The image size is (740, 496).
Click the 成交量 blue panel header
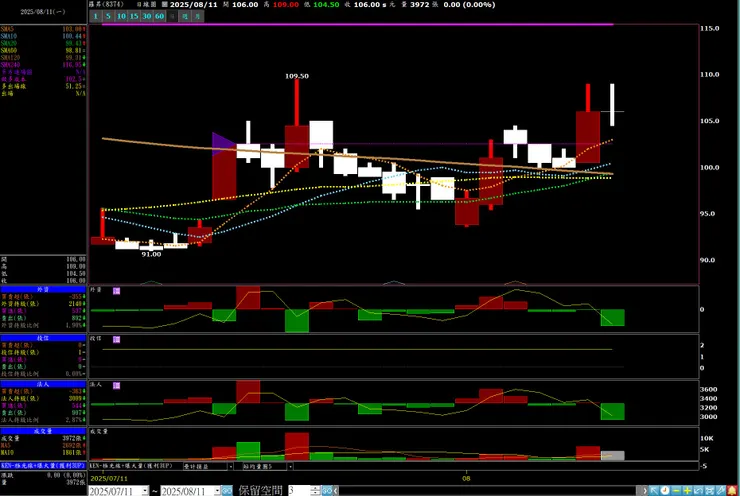tap(43, 431)
